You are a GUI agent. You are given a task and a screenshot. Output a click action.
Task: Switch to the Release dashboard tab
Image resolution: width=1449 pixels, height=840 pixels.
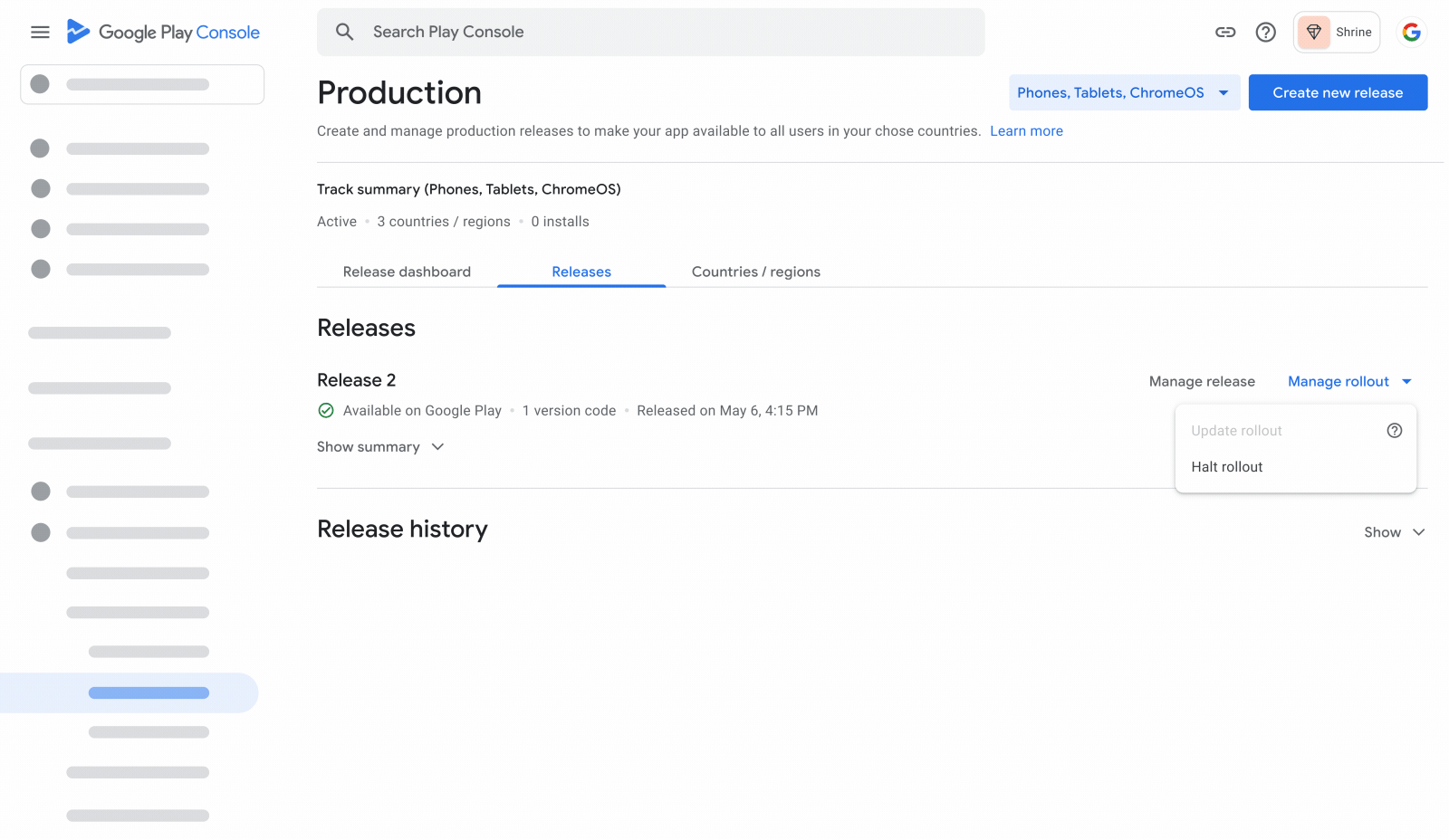407,272
